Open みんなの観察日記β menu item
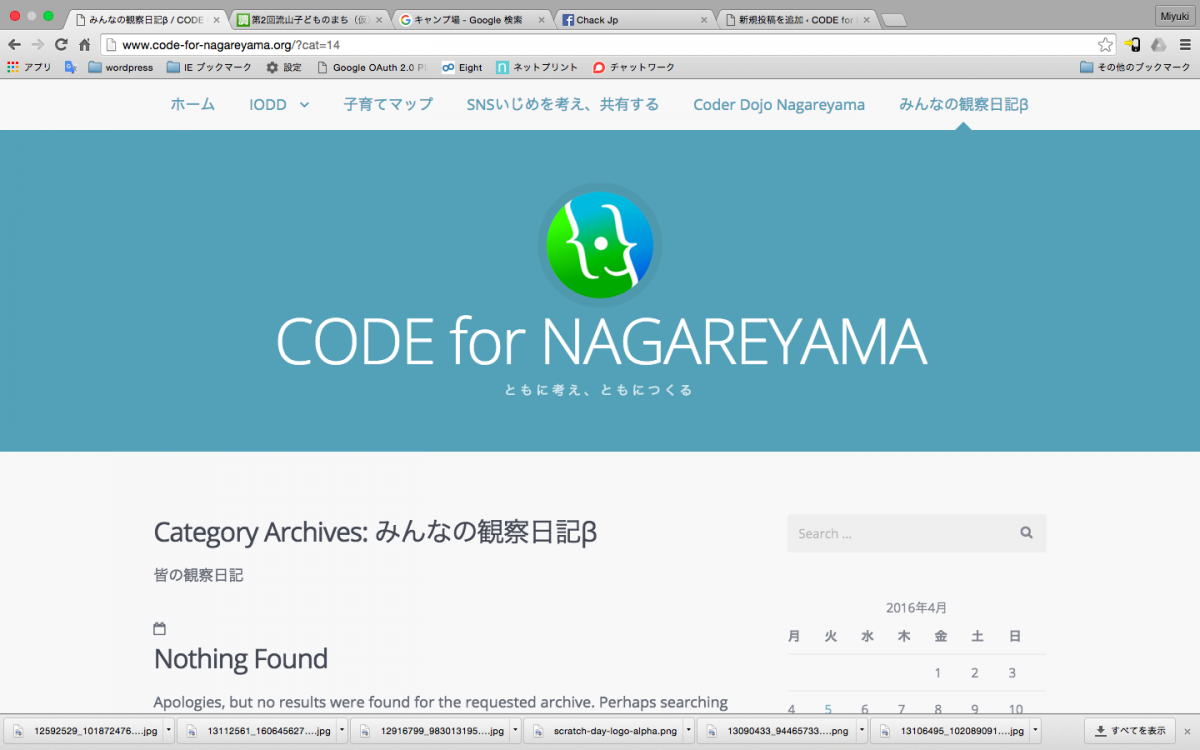 (x=964, y=105)
